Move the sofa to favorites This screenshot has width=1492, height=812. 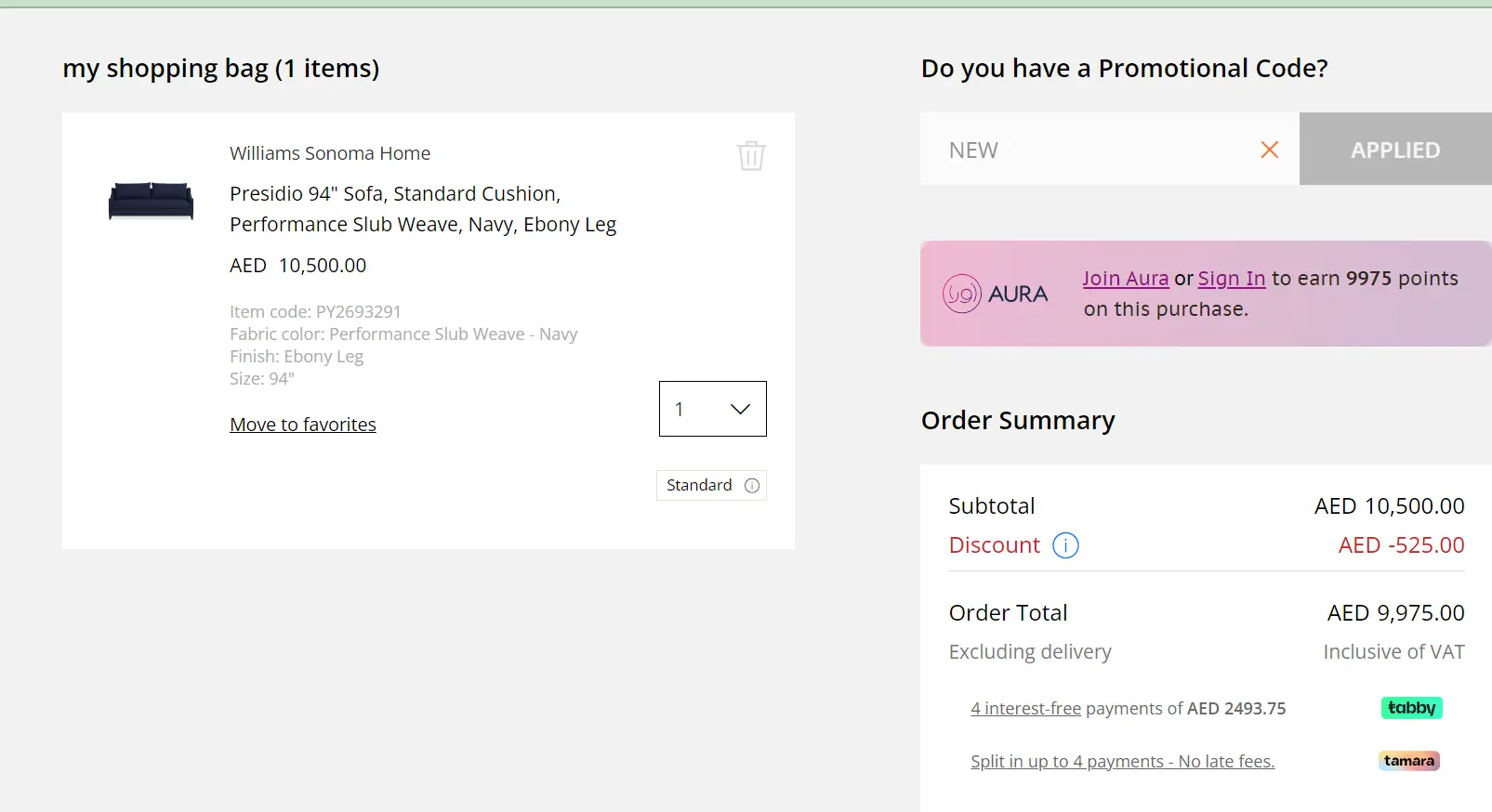303,425
